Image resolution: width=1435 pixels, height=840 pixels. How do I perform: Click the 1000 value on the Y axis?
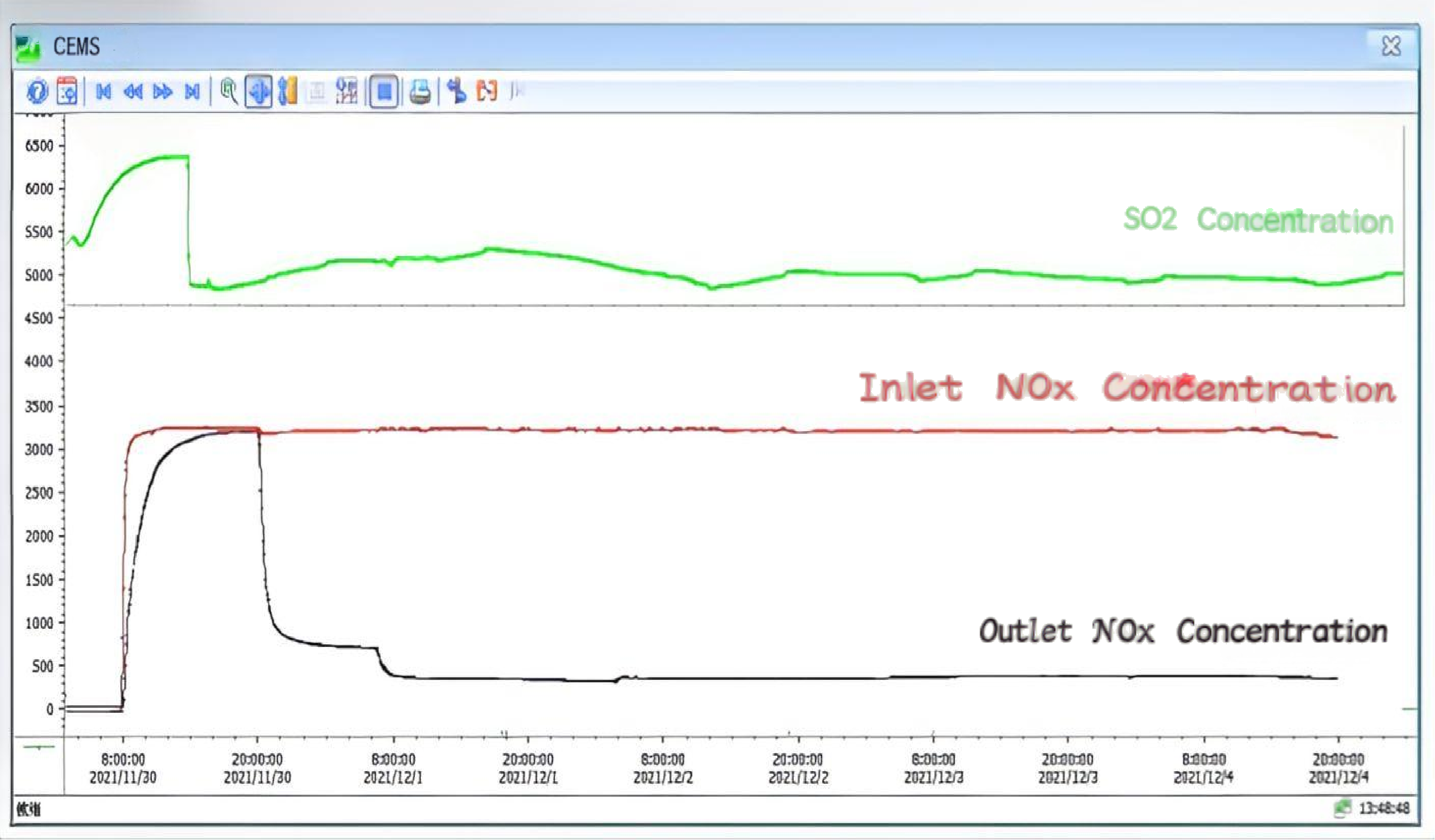[x=39, y=623]
